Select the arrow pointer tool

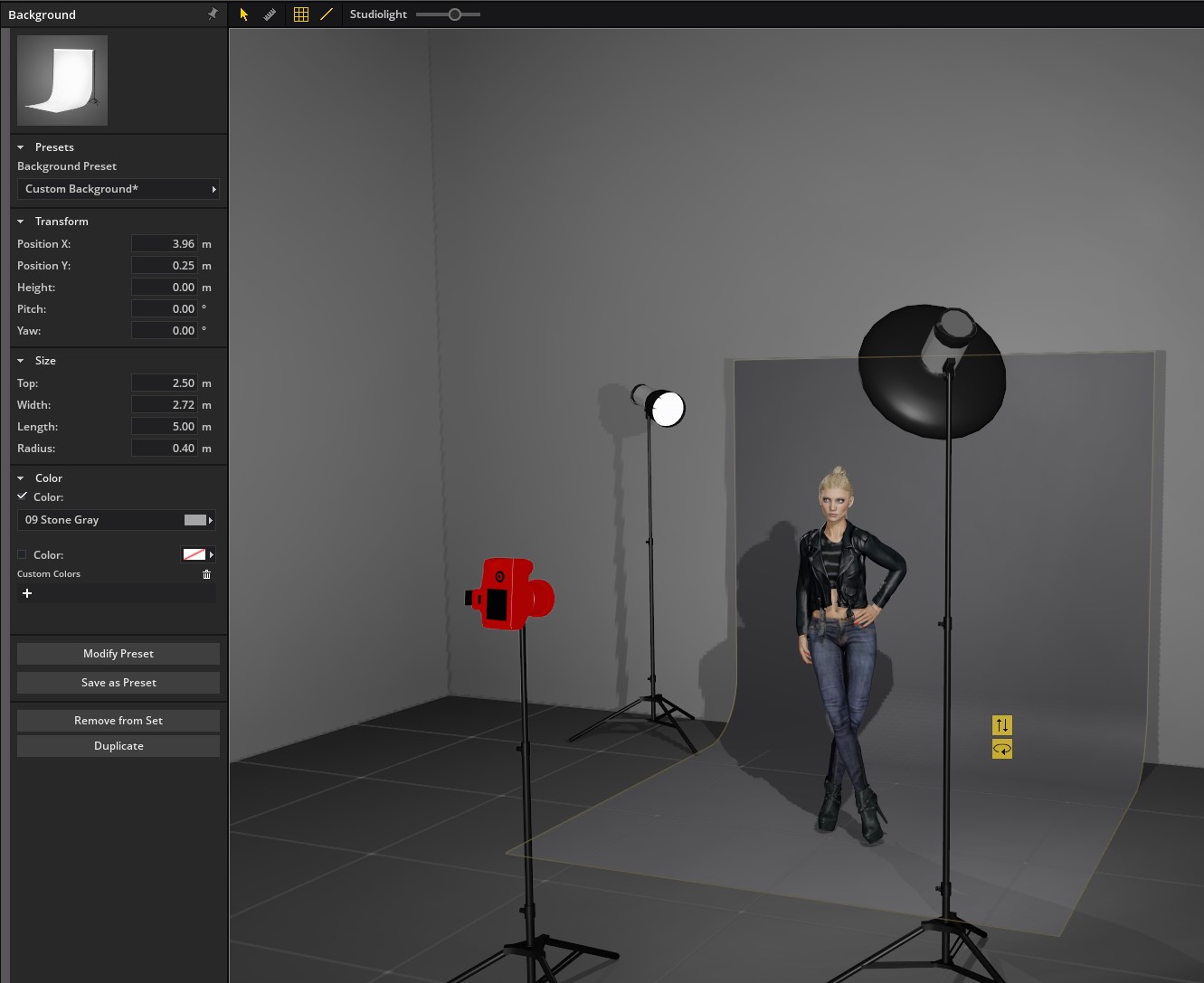pos(243,14)
